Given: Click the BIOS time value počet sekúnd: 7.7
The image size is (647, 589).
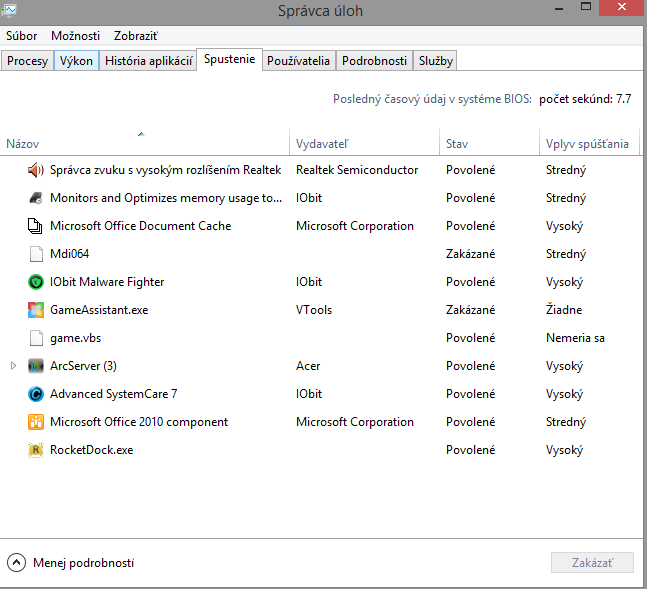Looking at the screenshot, I should tap(585, 99).
